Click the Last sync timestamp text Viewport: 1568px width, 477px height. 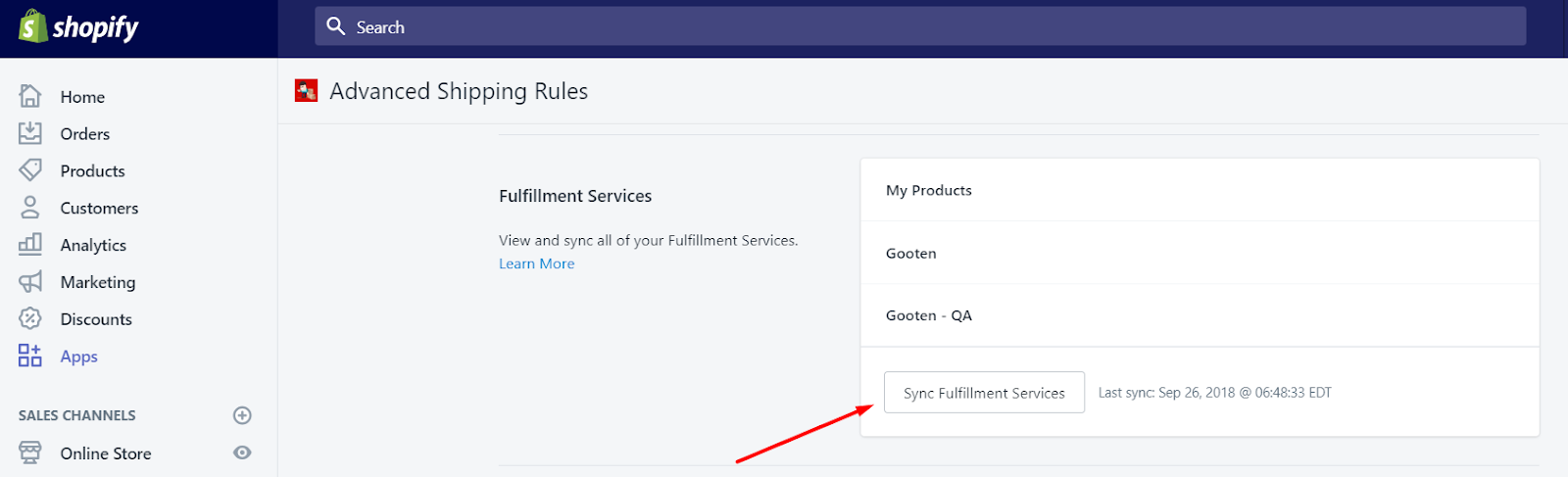tap(1214, 393)
